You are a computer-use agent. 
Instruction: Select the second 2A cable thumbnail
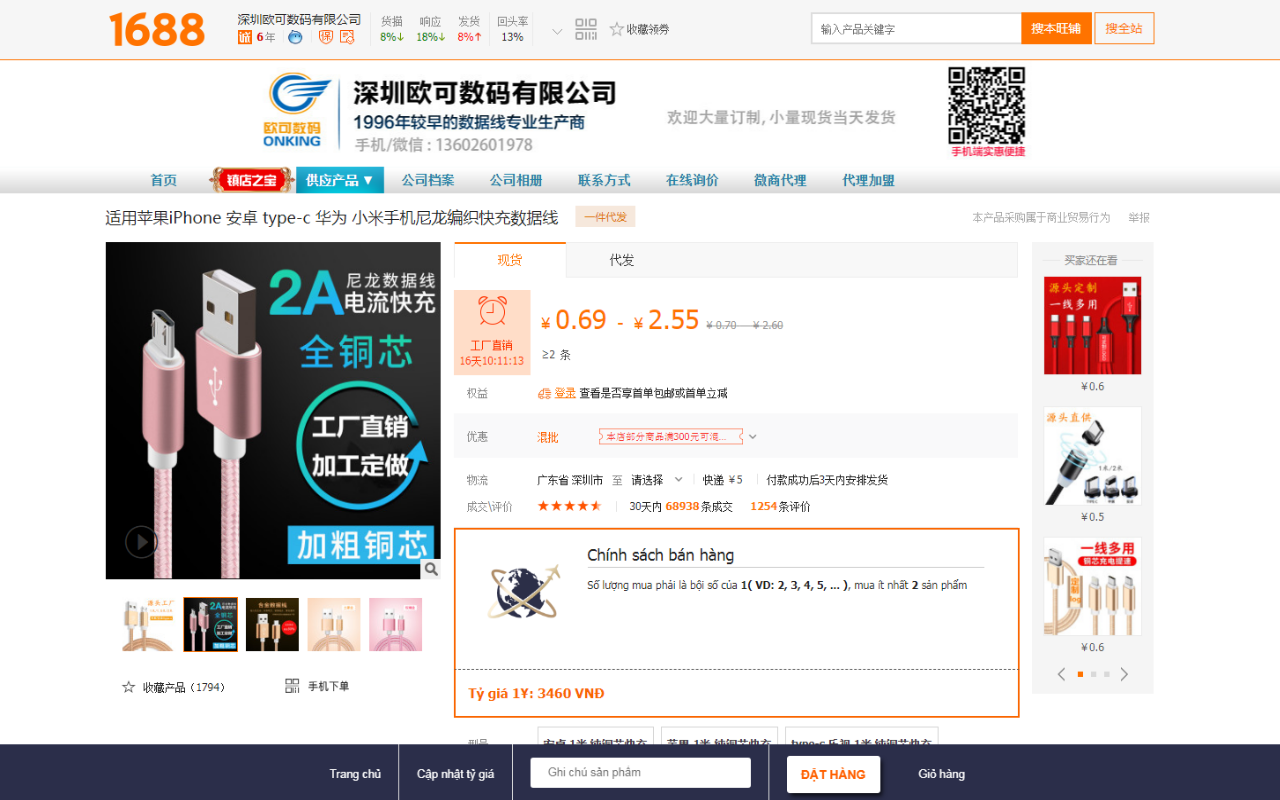211,624
